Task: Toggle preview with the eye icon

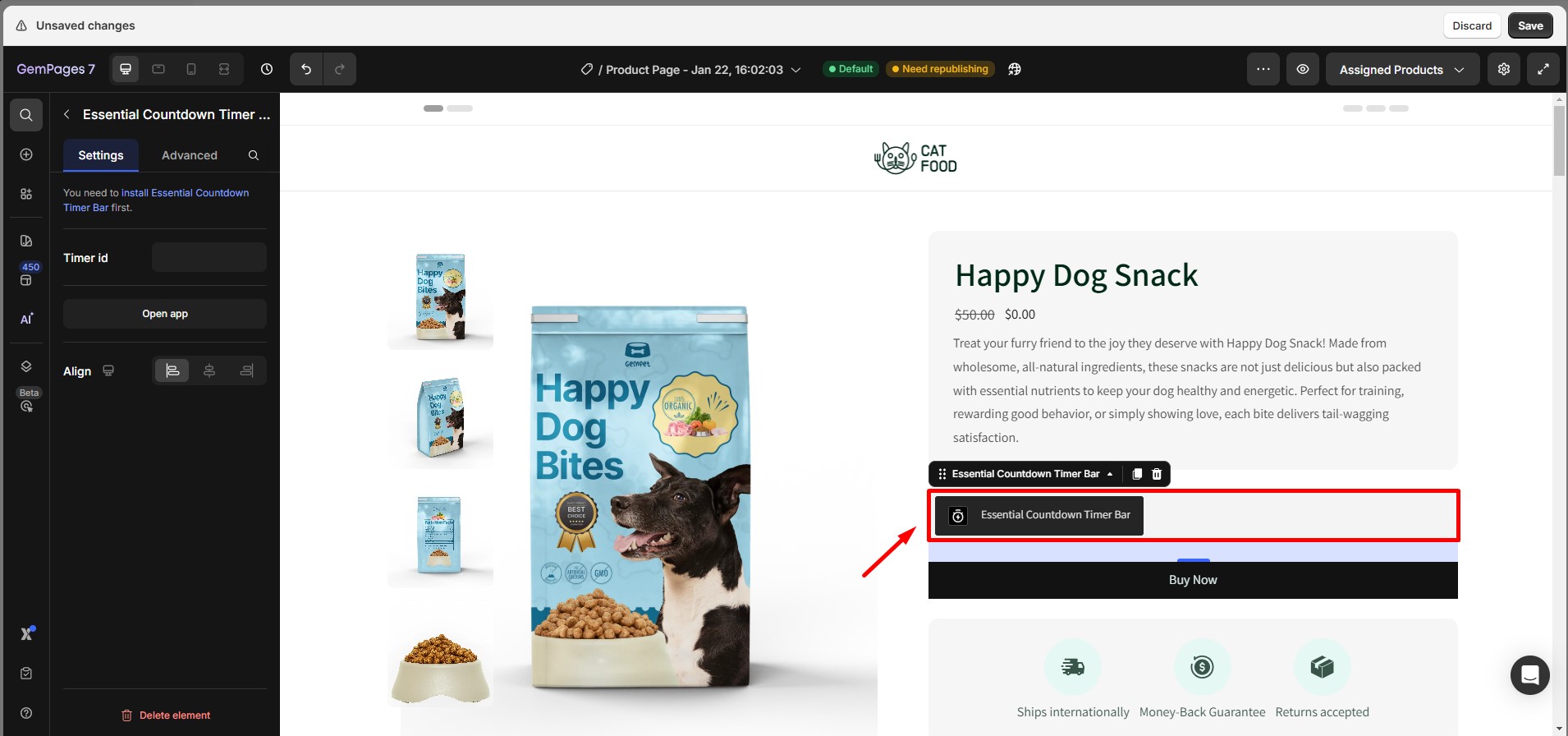Action: 1303,69
